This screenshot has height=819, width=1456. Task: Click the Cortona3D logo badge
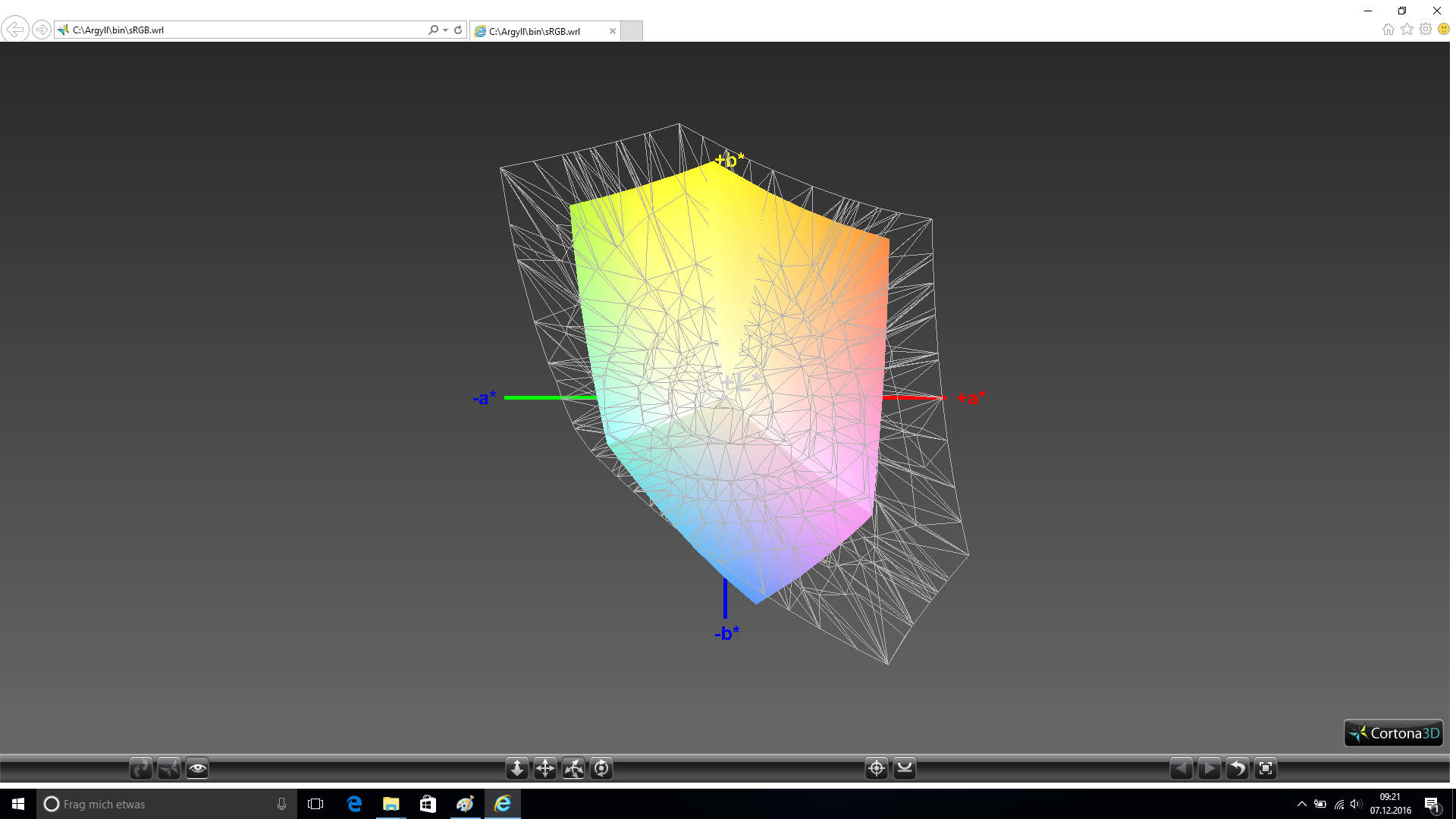click(x=1394, y=733)
